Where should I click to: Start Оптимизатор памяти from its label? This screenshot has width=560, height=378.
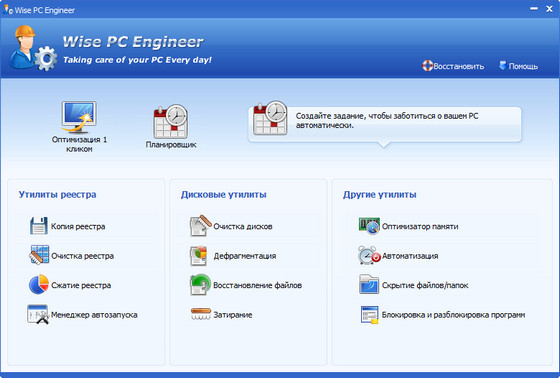point(420,226)
